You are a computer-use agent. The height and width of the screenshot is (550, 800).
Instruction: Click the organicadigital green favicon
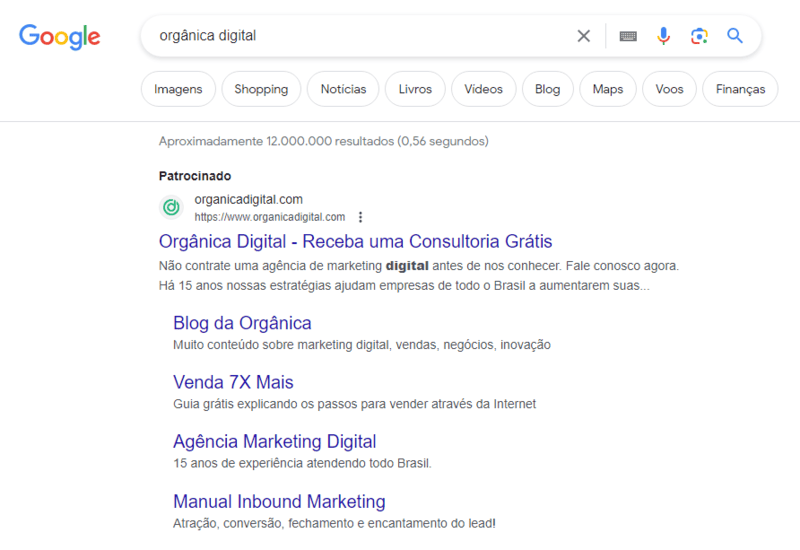click(171, 207)
